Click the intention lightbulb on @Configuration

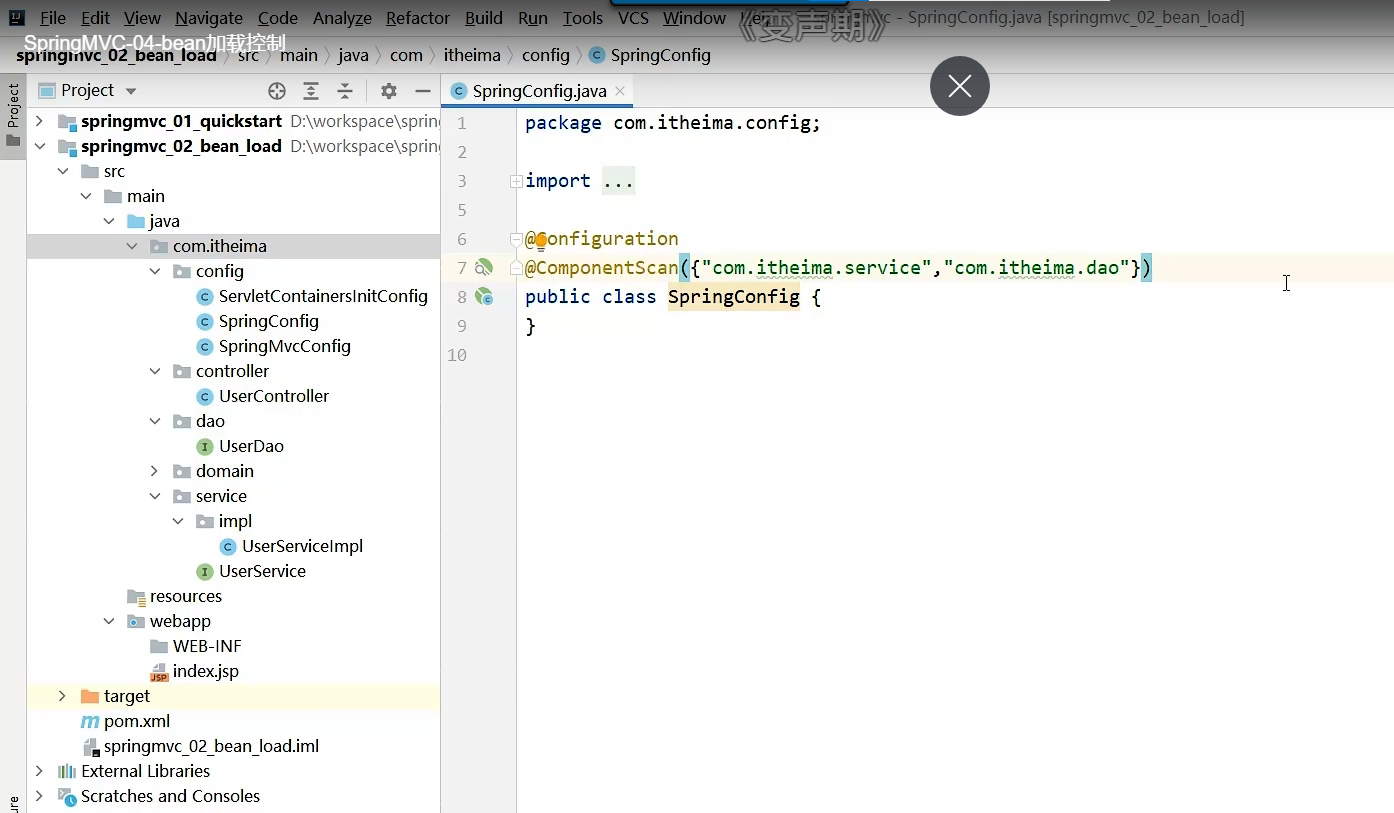[540, 240]
